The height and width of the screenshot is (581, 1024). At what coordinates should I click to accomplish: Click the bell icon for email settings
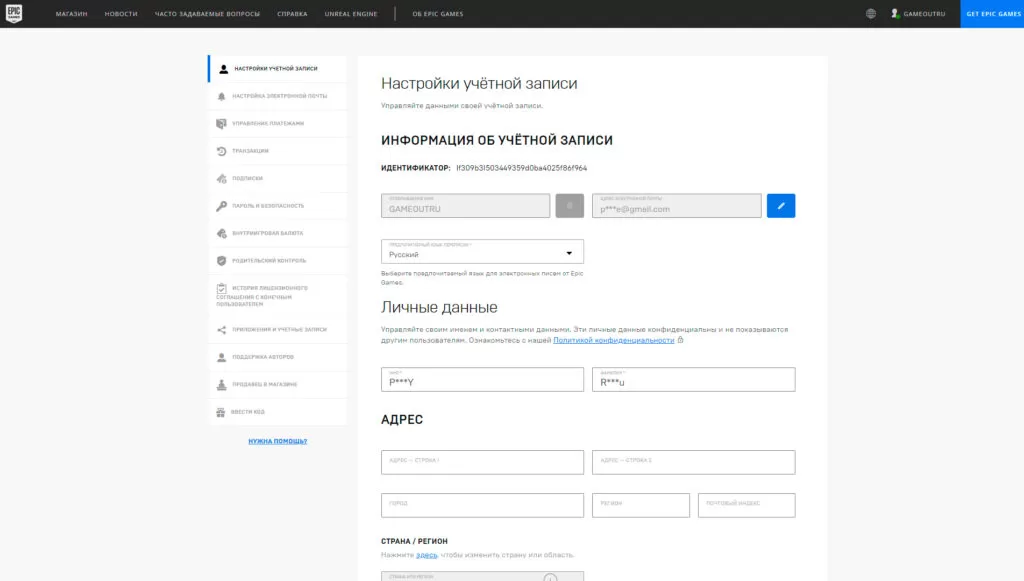[x=223, y=96]
